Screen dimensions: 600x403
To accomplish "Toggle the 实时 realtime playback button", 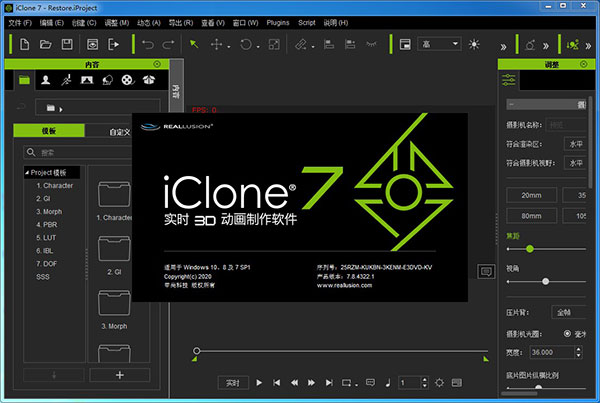I will point(231,382).
